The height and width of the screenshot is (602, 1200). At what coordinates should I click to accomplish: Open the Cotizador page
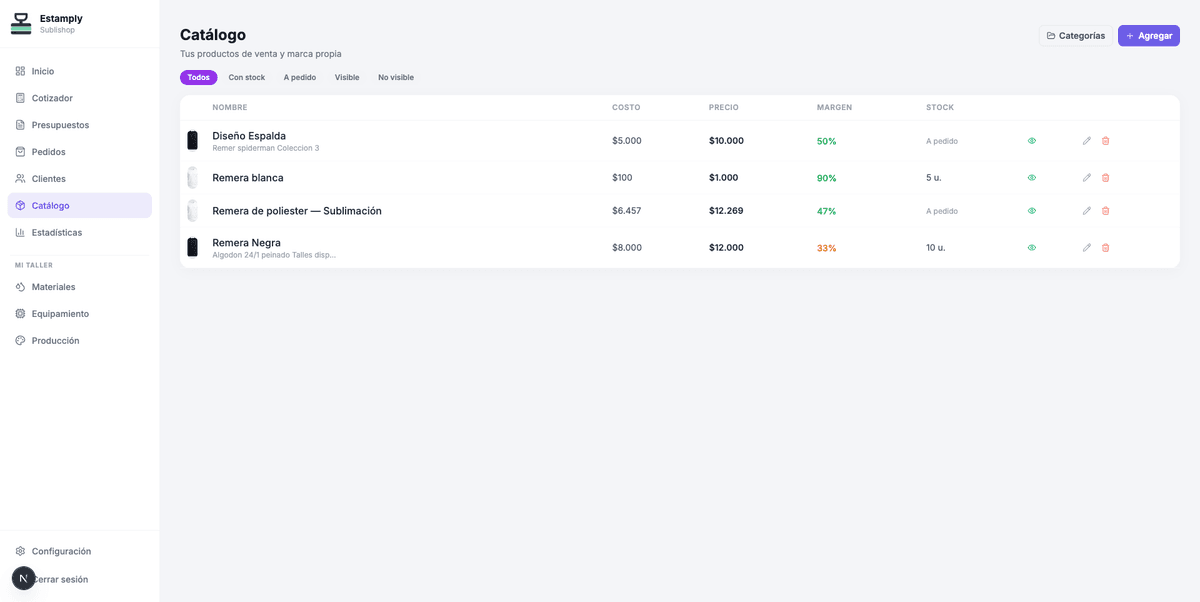[52, 98]
